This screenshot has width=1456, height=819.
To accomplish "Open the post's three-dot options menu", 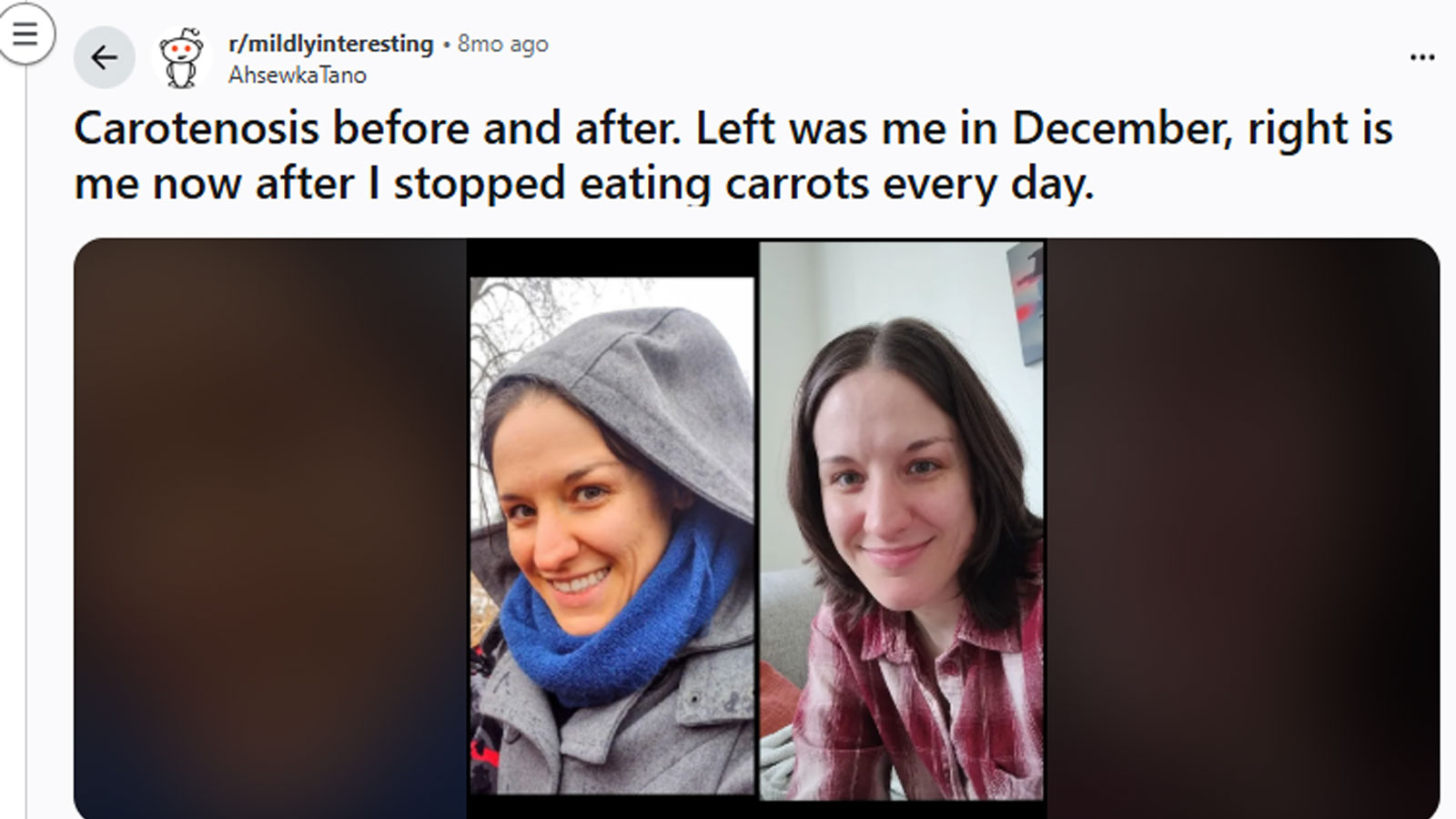I will [1421, 57].
